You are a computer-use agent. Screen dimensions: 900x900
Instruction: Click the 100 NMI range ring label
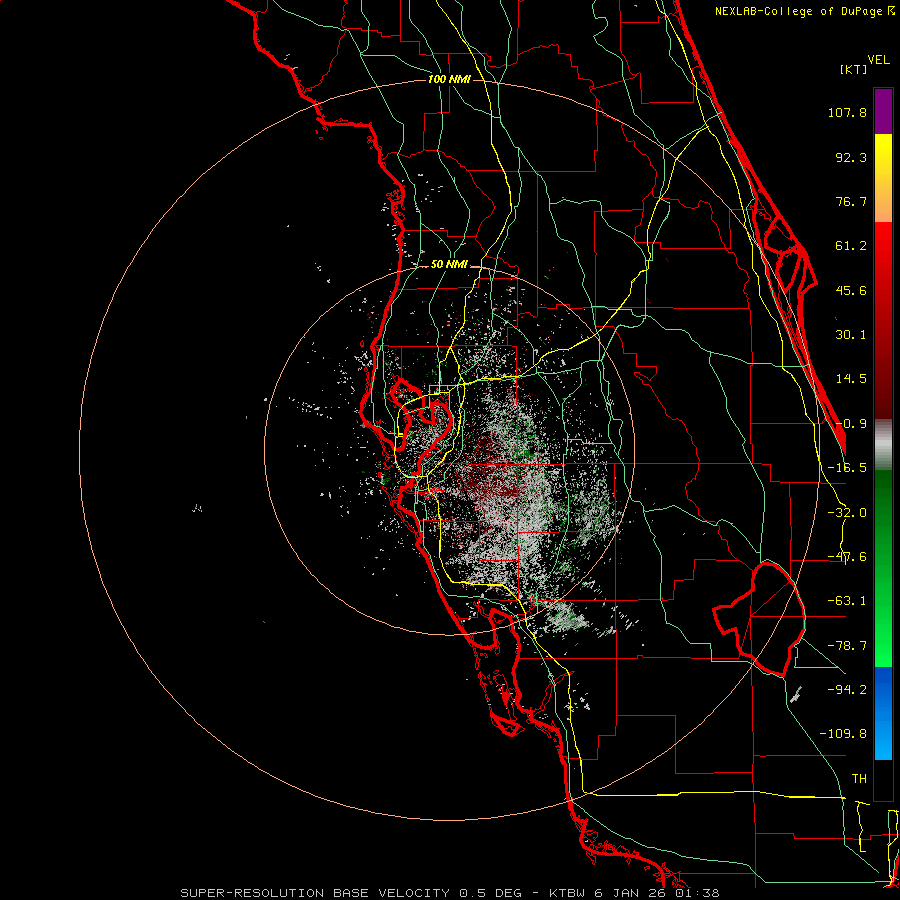[x=449, y=79]
